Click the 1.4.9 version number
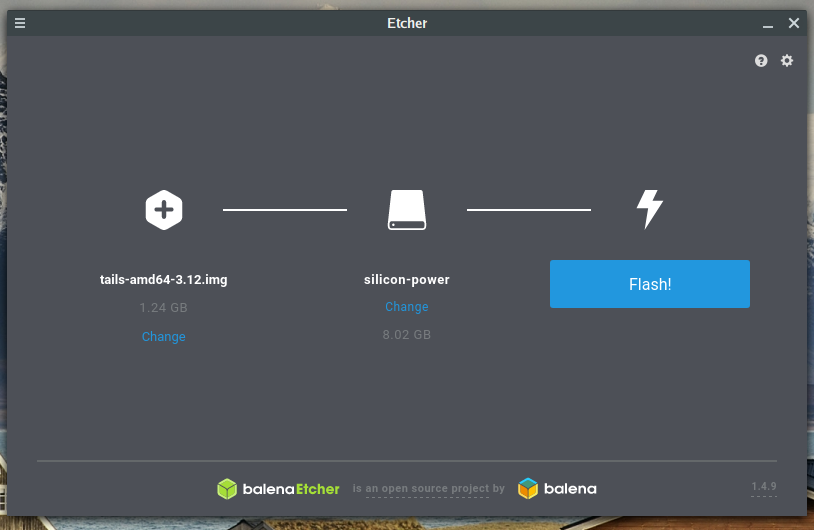814x530 pixels. (764, 487)
